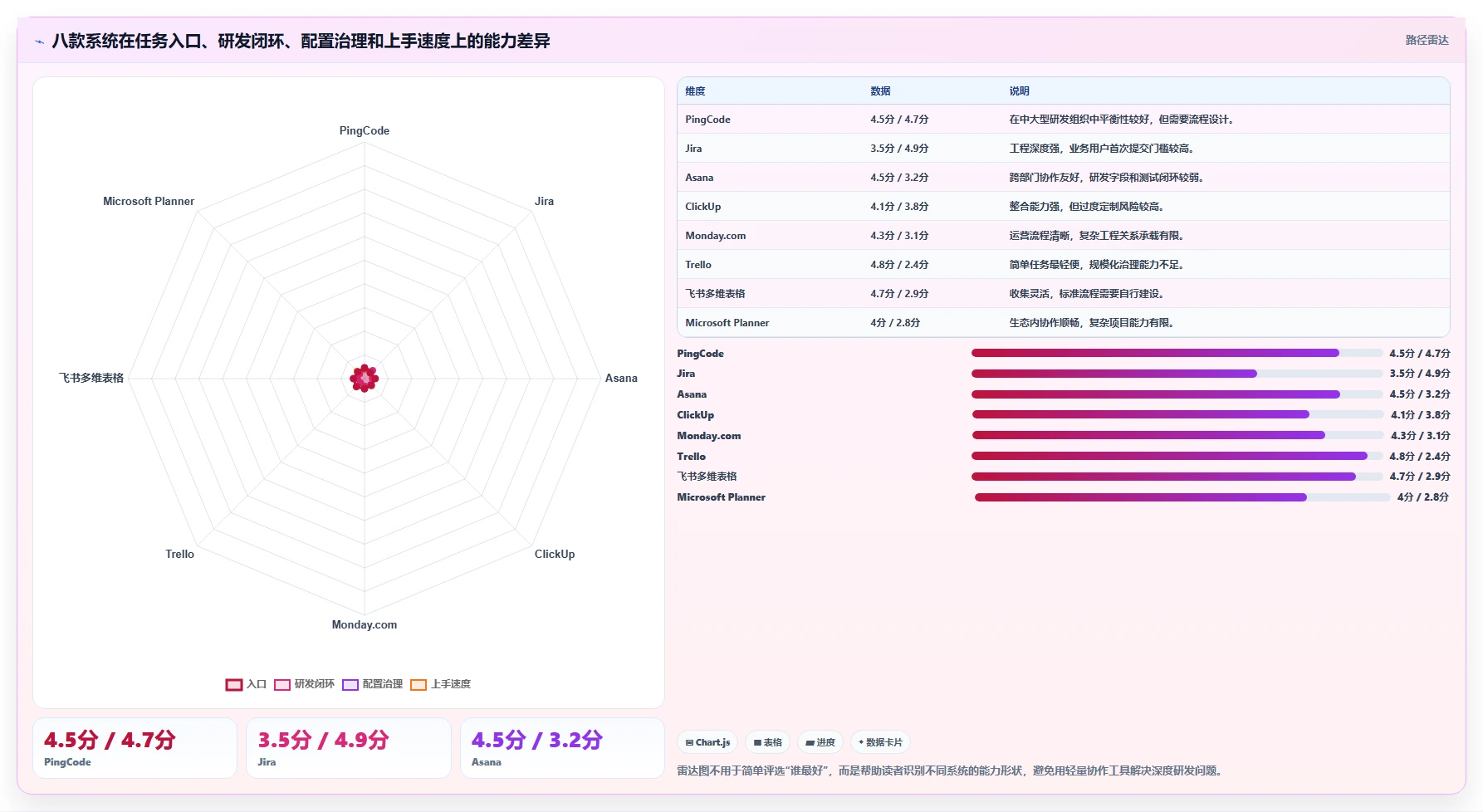Click the Chart.js chip
The image size is (1483, 812).
pyautogui.click(x=707, y=742)
